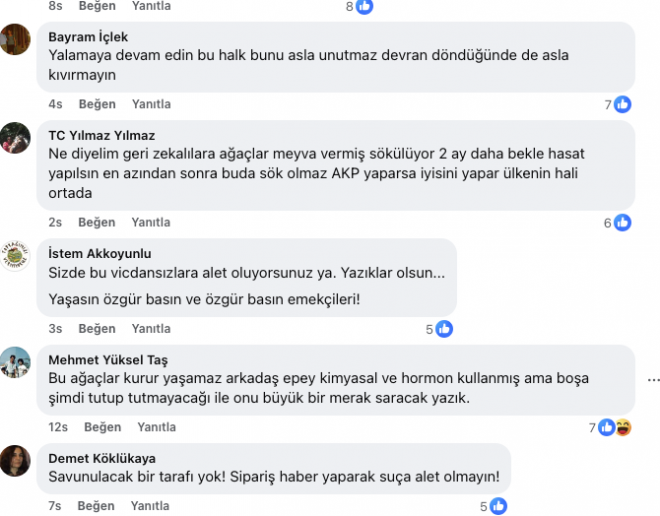Screen dimensions: 660x516
Task: Like Demet Köklükaya's comment
Action: click(97, 507)
